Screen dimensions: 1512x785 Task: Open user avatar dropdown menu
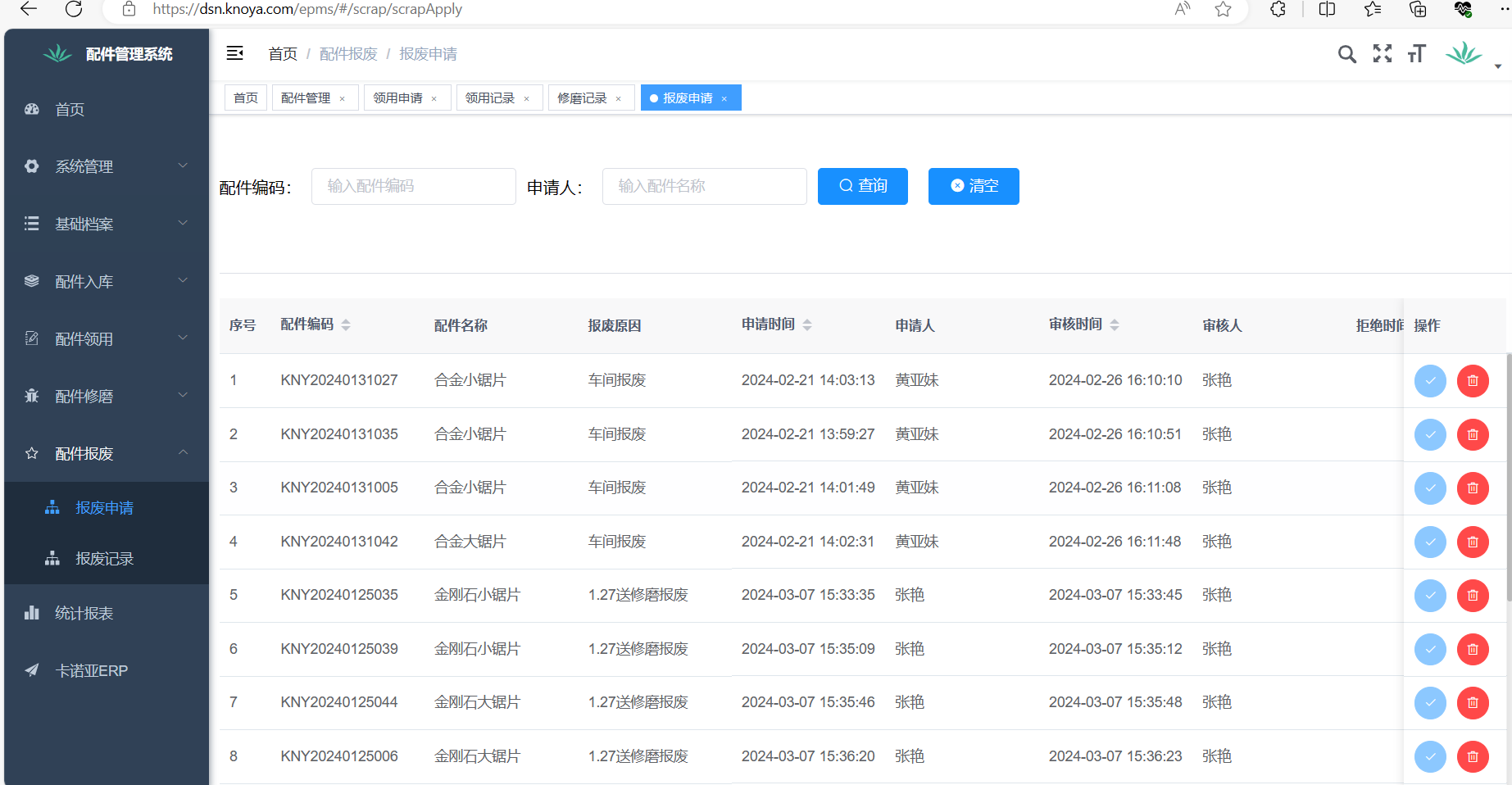tap(1472, 55)
